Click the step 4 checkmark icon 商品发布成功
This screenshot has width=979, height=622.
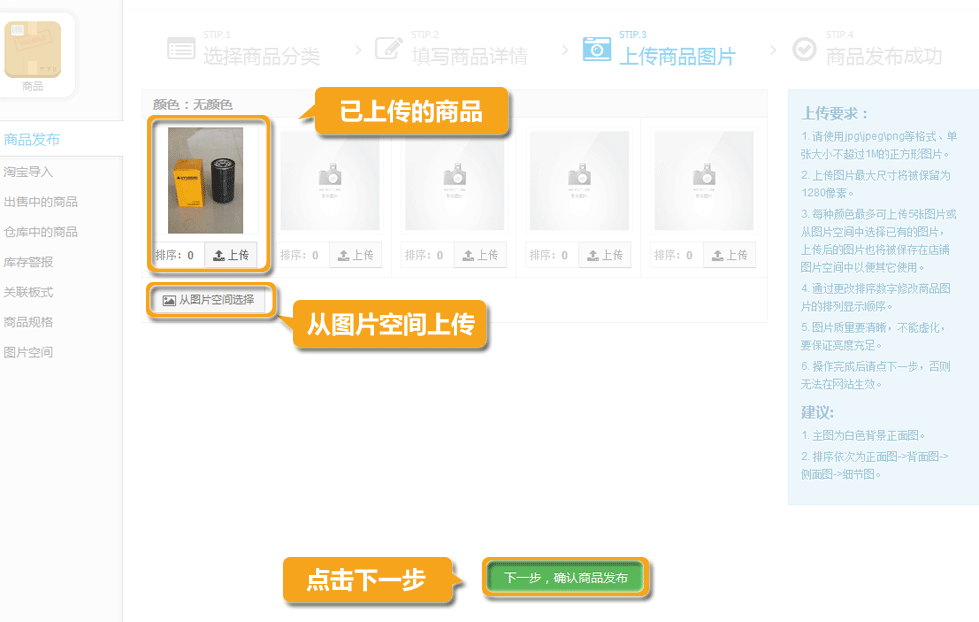tap(804, 49)
